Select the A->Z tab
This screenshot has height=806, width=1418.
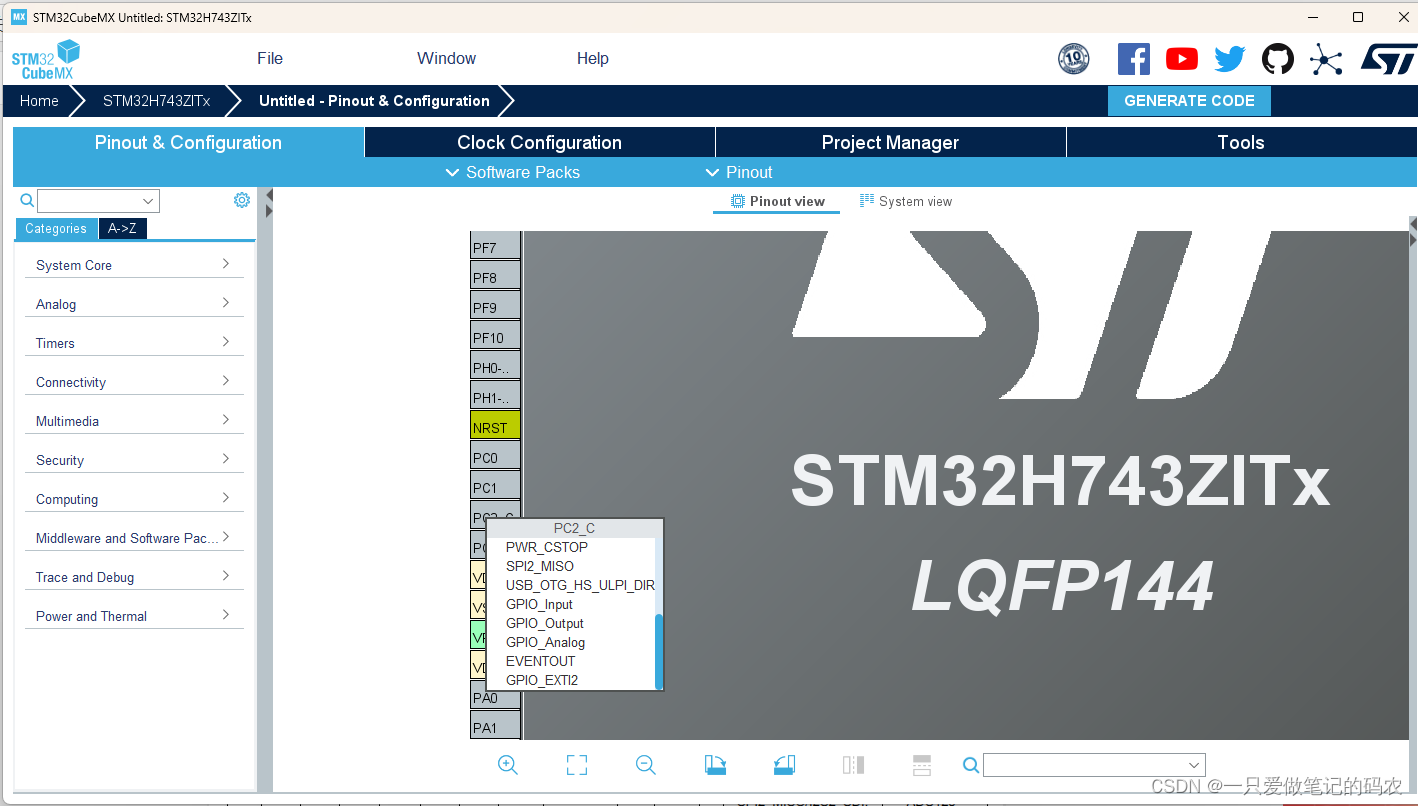point(122,229)
